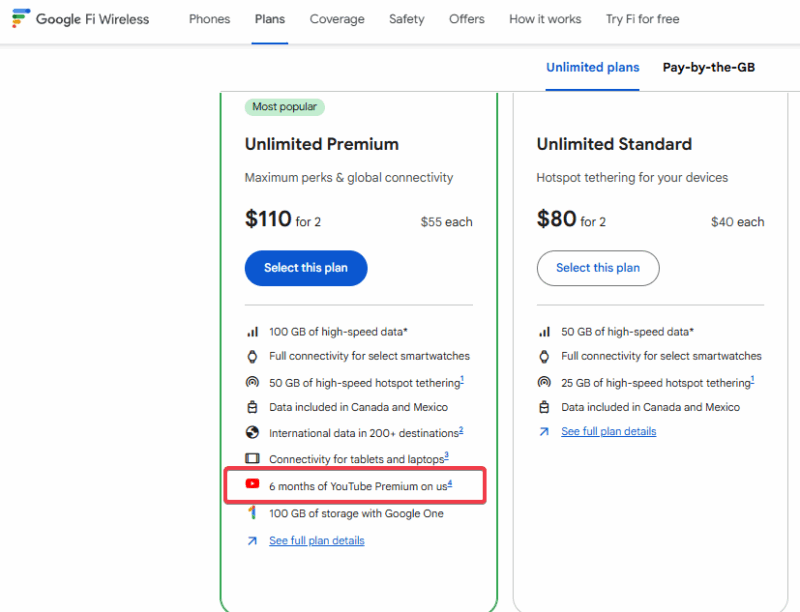Image resolution: width=800 pixels, height=612 pixels.
Task: Click the YouTube icon in the highlighted perk row
Action: click(253, 485)
